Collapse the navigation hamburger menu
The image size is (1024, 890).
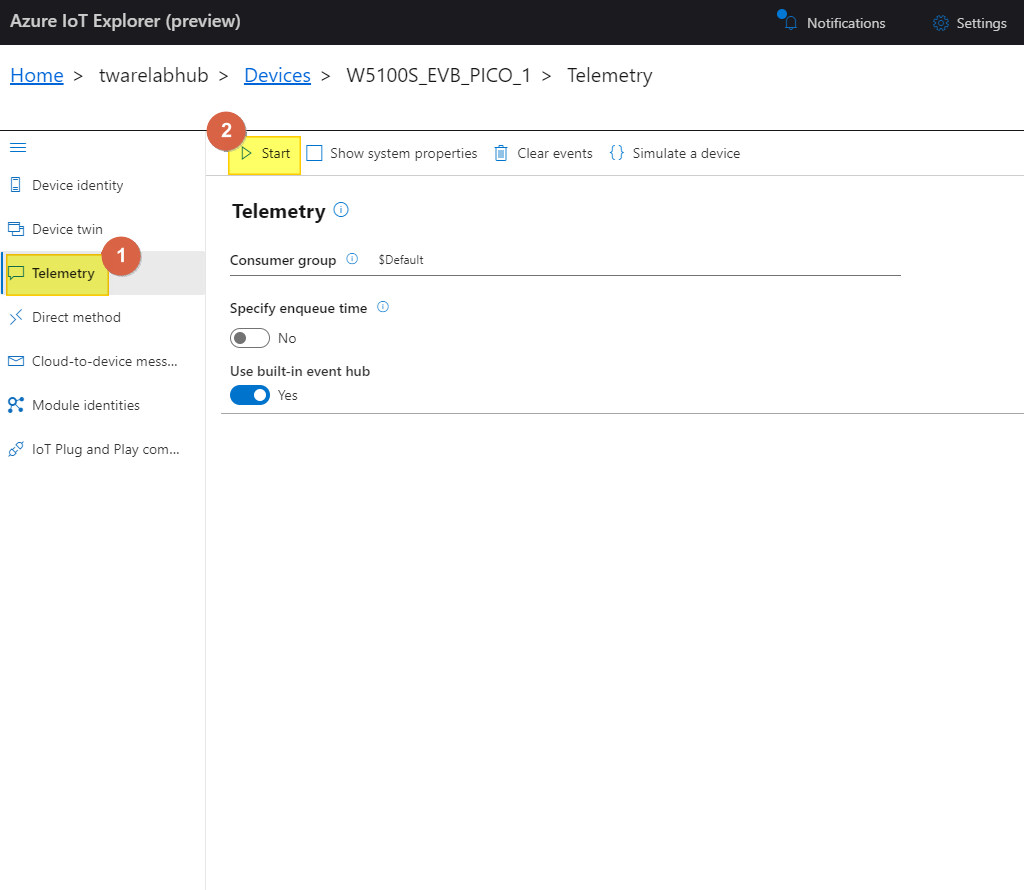(18, 148)
